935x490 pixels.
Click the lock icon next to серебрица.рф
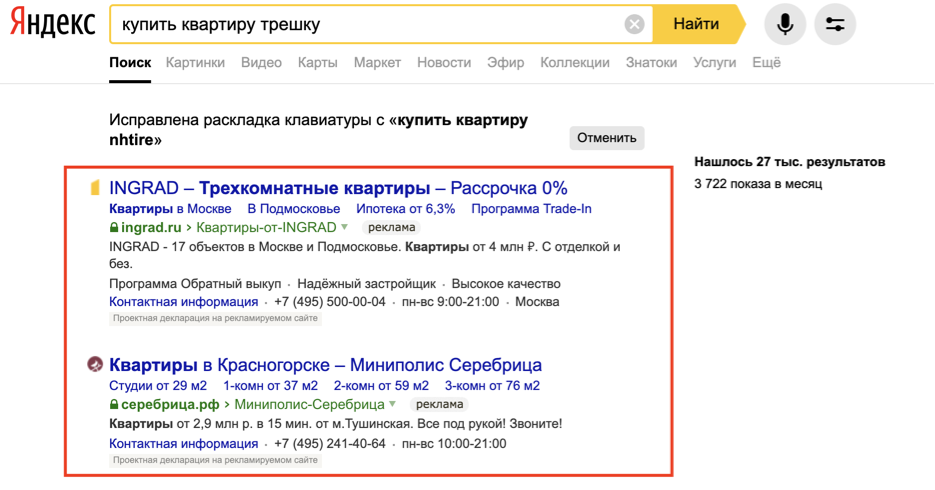[x=114, y=405]
